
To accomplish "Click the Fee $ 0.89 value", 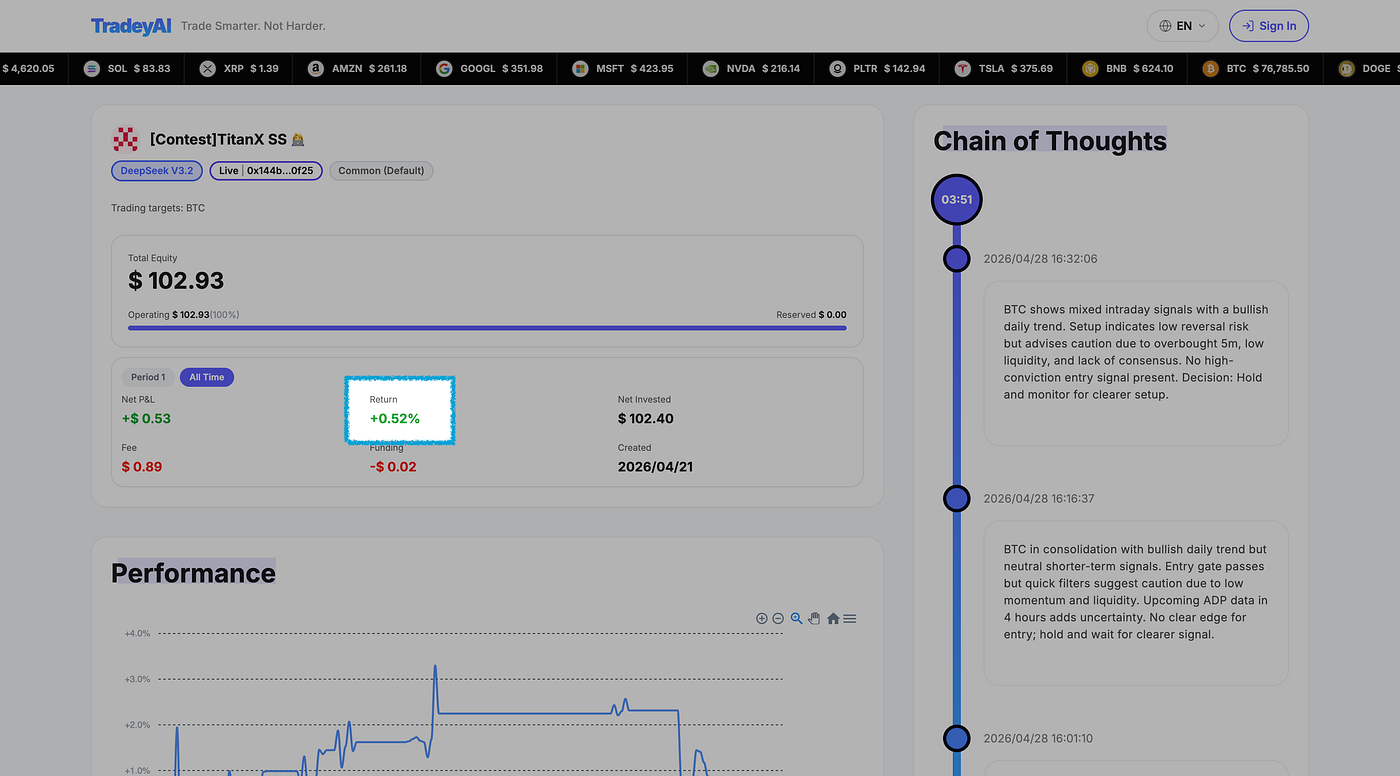I will pyautogui.click(x=142, y=467).
